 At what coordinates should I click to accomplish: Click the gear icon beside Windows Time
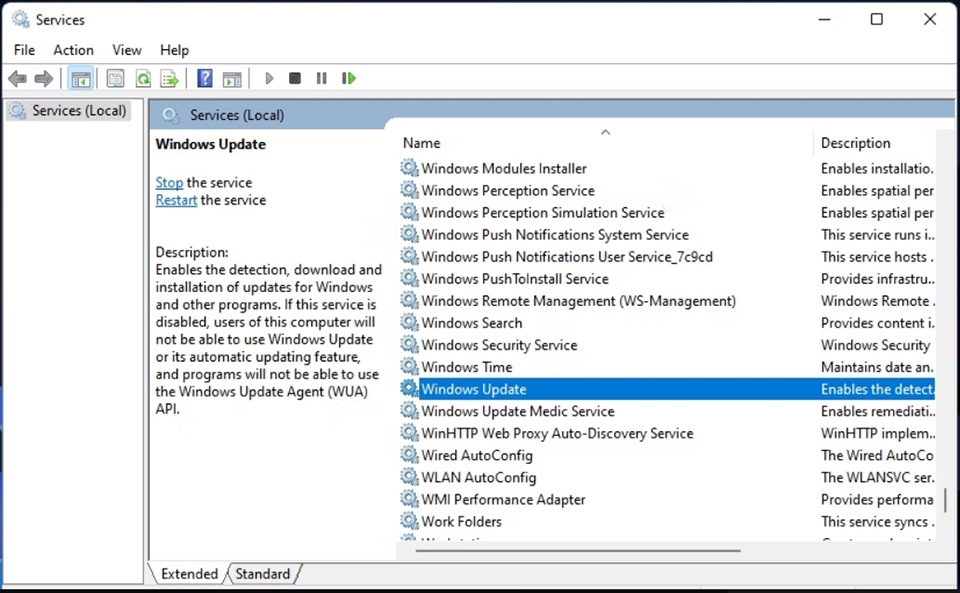click(410, 366)
